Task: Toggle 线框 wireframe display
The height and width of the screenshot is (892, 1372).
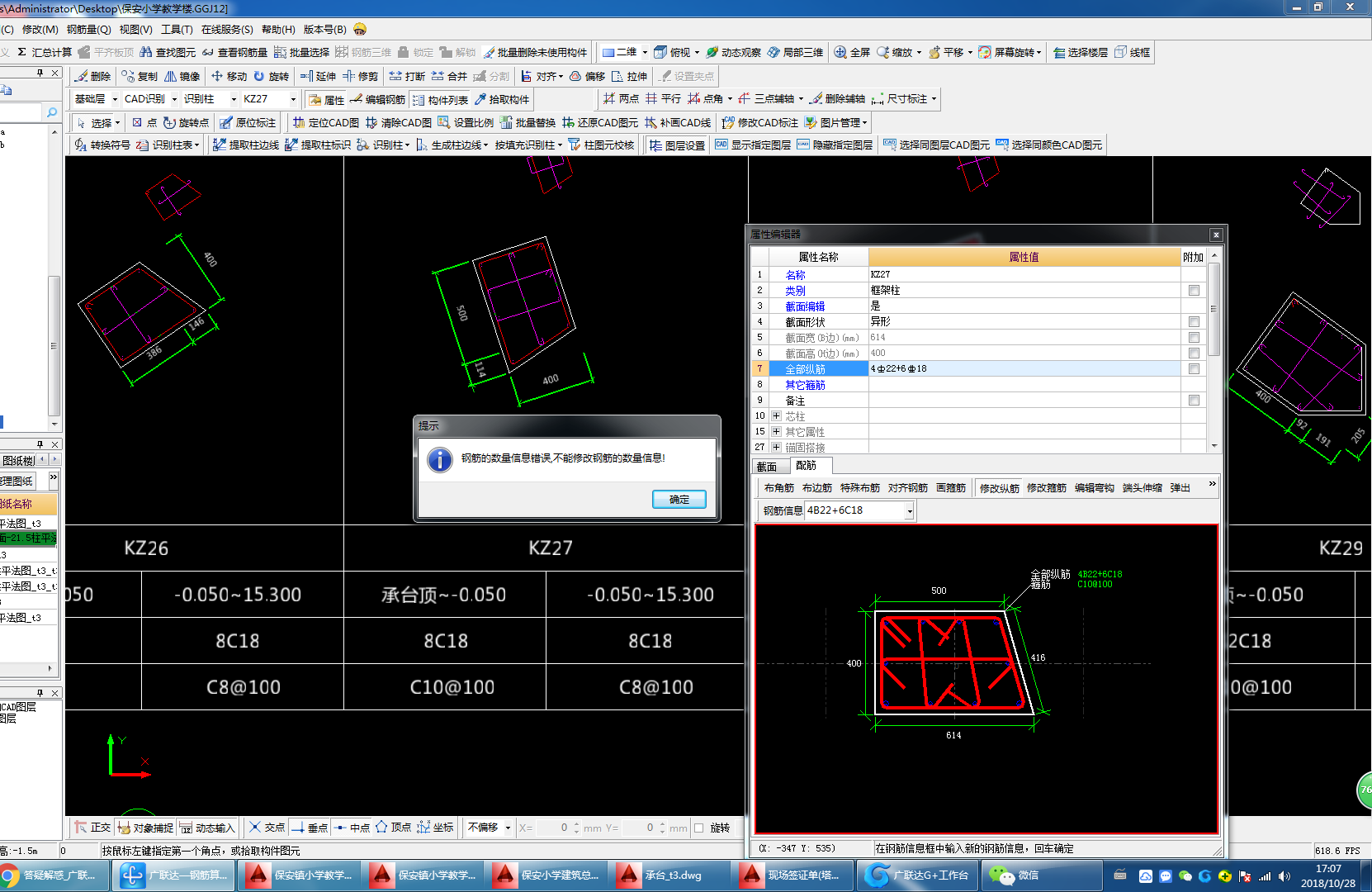Action: [x=1132, y=52]
